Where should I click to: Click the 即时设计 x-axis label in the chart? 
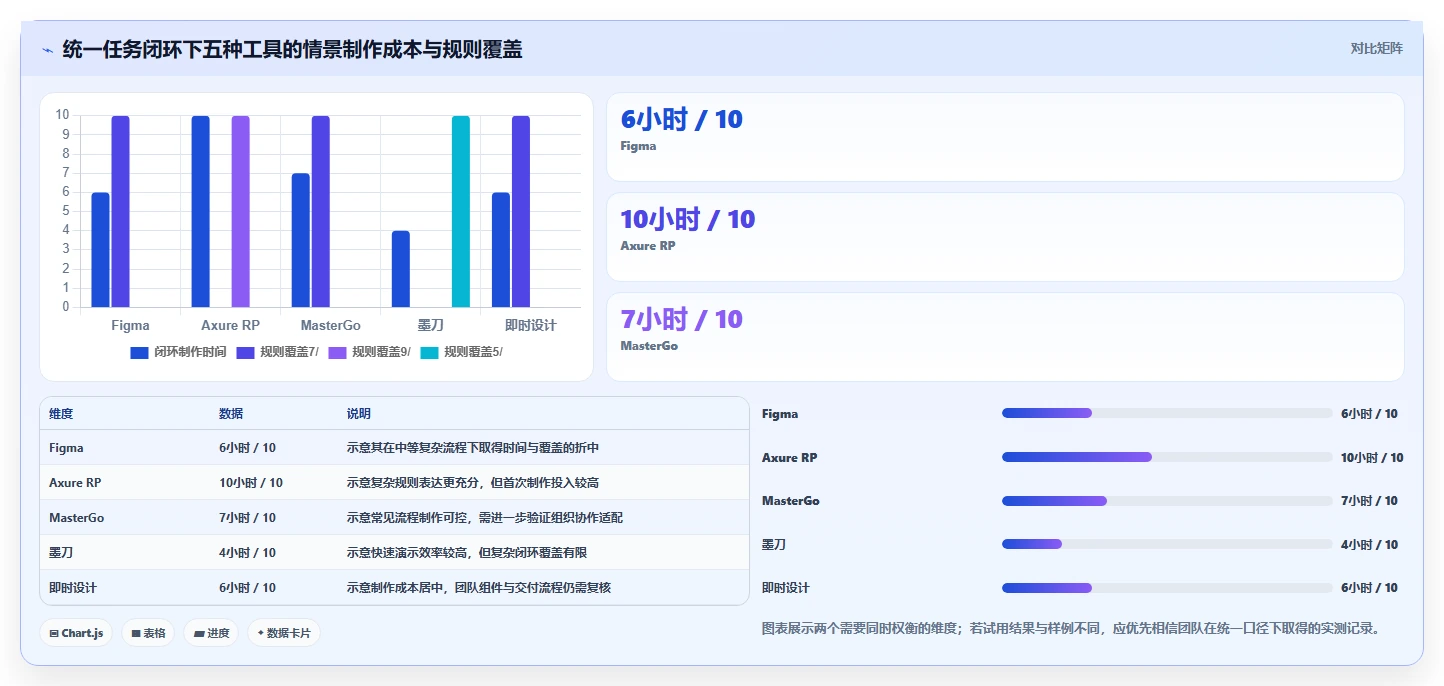530,325
